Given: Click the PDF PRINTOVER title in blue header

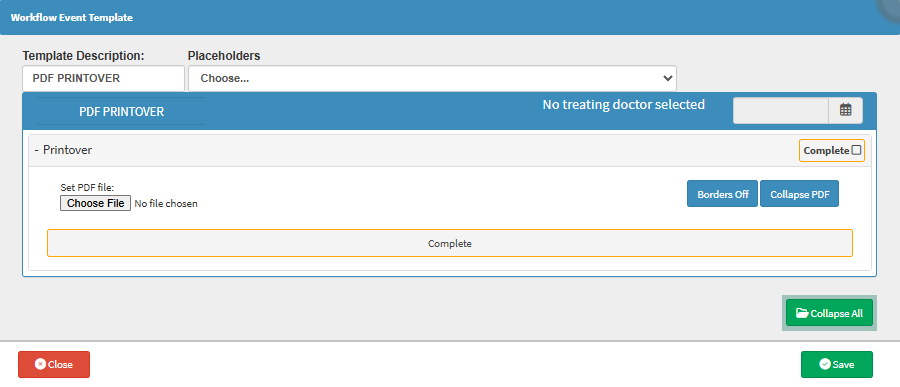Looking at the screenshot, I should (x=121, y=111).
